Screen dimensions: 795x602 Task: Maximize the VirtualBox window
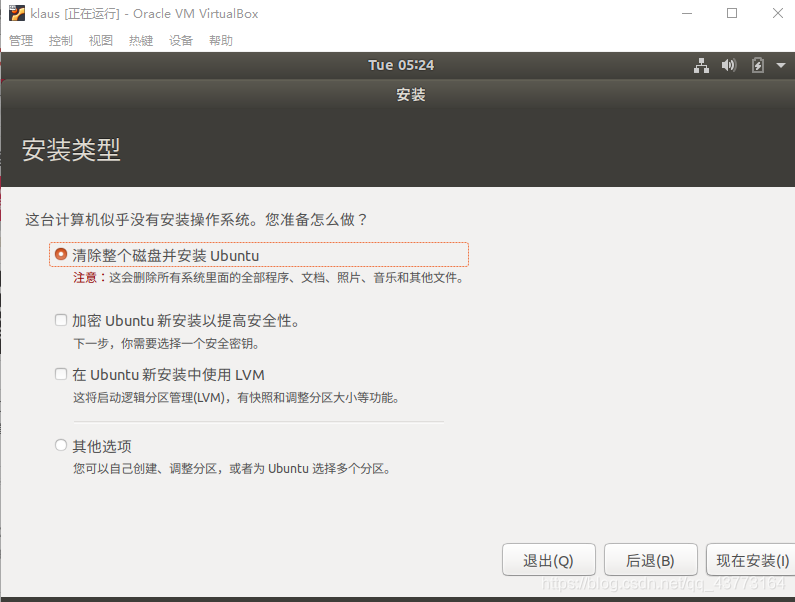coord(732,13)
